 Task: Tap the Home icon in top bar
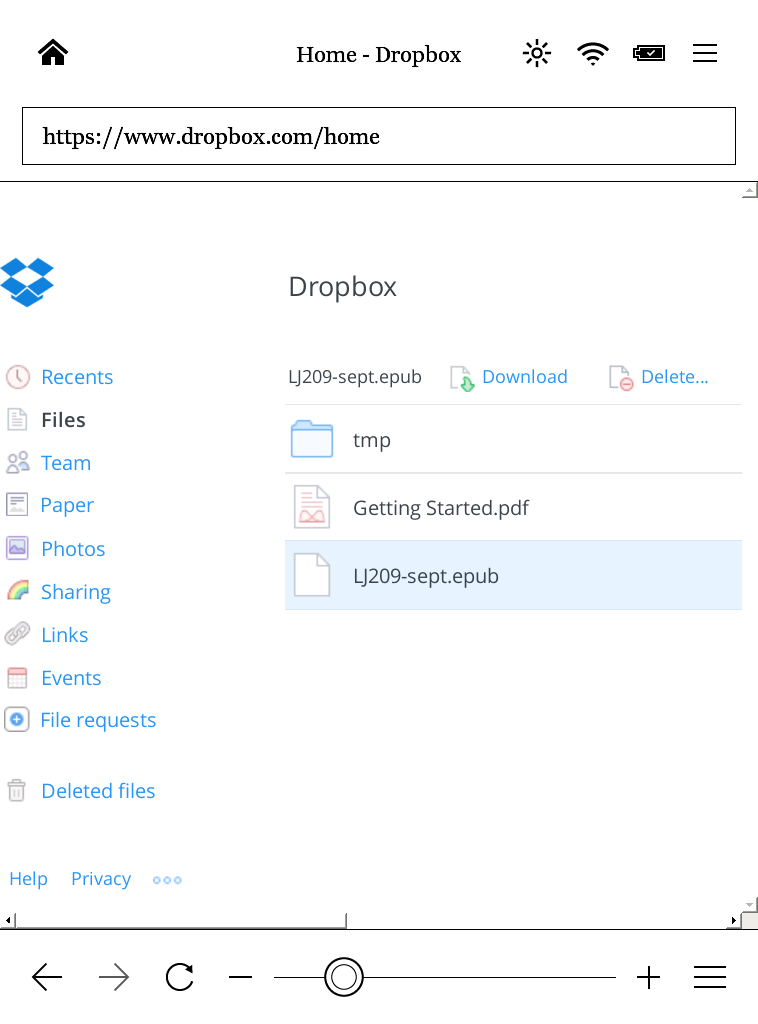tap(53, 53)
